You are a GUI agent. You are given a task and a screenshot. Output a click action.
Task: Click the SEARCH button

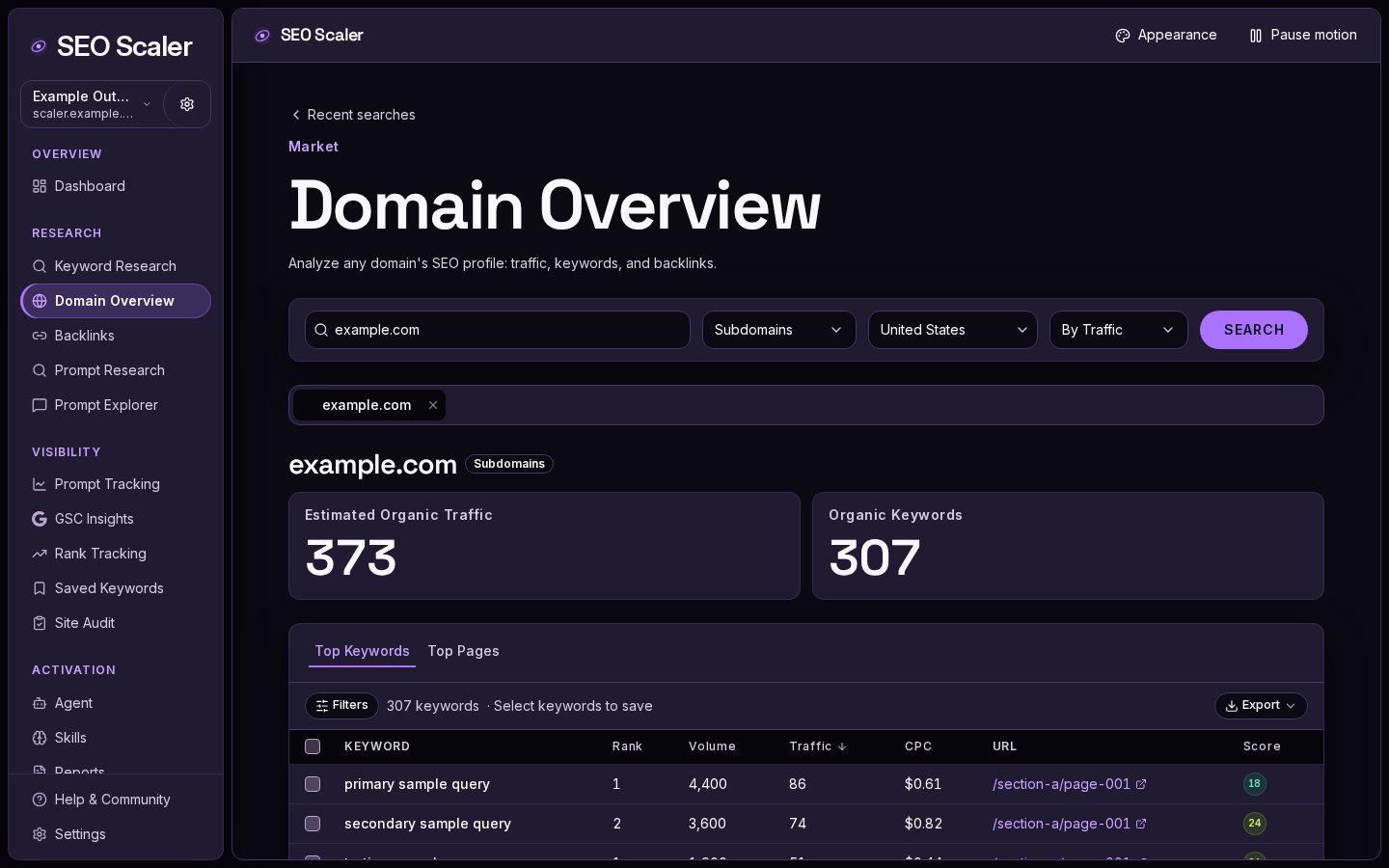pyautogui.click(x=1254, y=330)
